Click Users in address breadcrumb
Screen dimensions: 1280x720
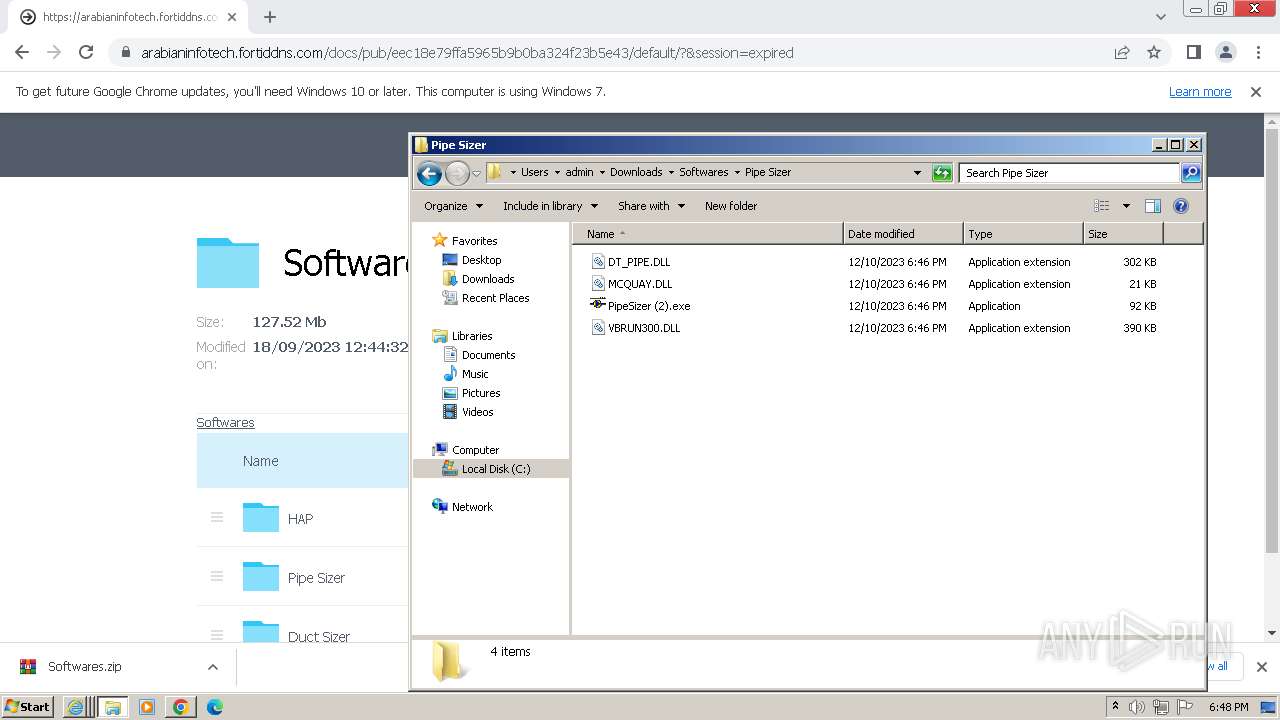[x=535, y=172]
